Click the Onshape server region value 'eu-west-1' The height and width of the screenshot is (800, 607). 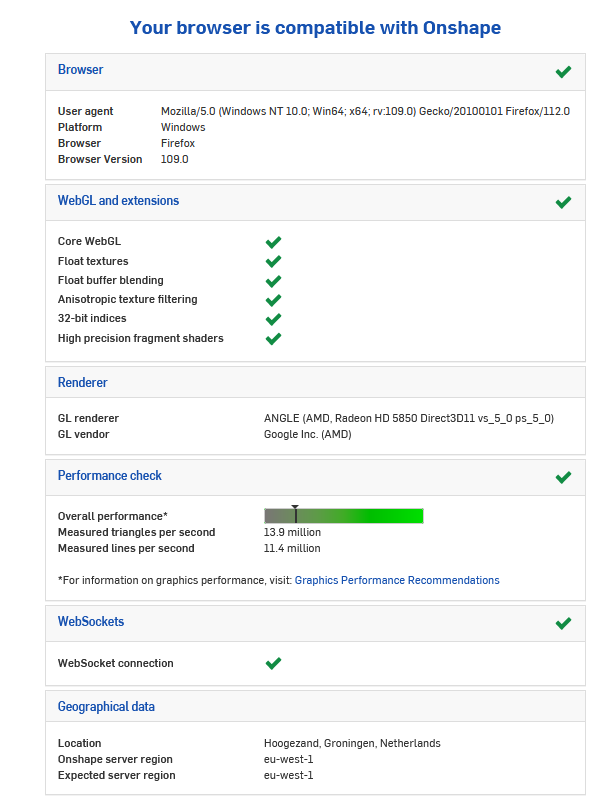coord(288,759)
